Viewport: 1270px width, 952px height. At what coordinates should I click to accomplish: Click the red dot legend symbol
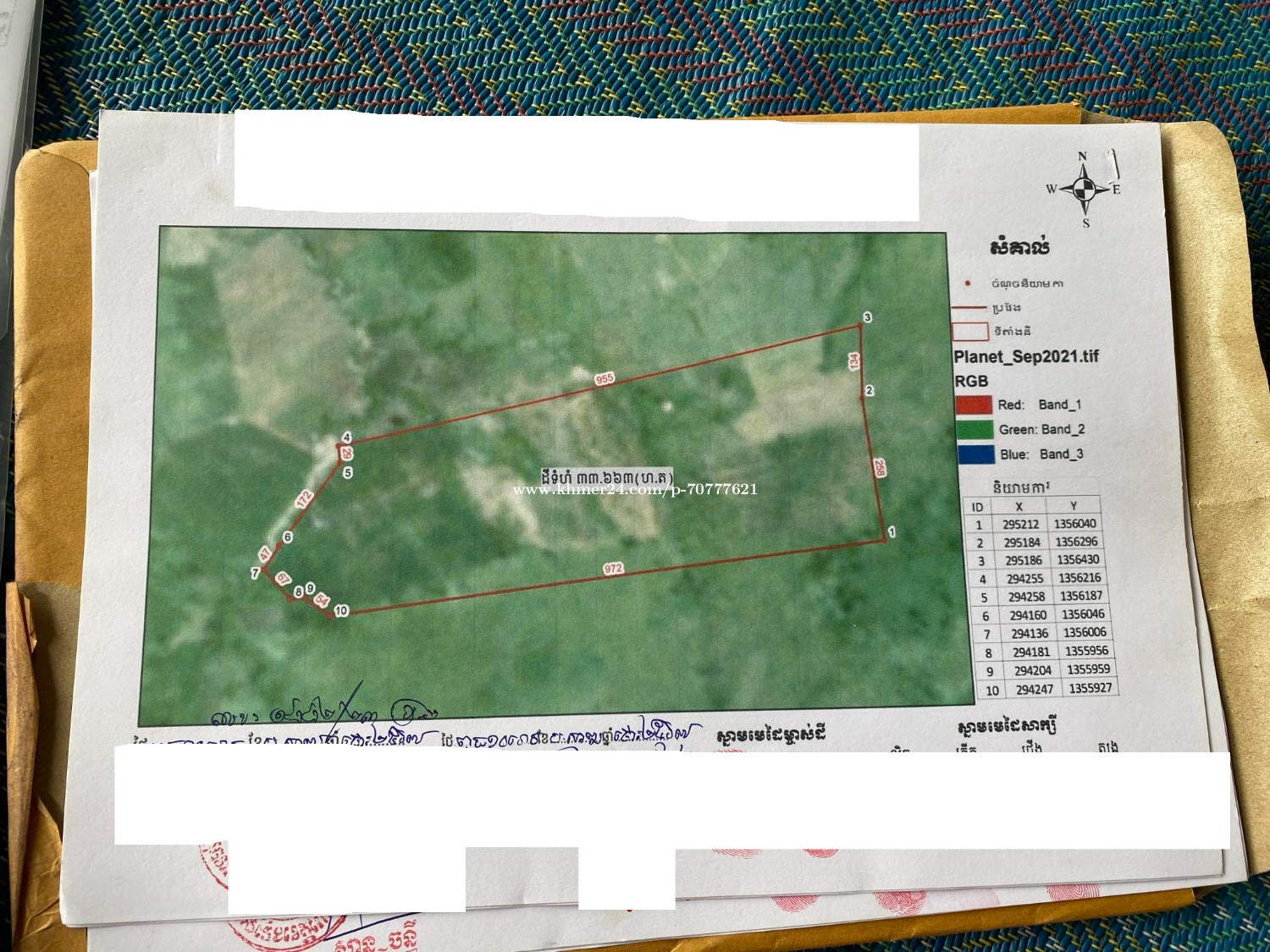point(968,283)
